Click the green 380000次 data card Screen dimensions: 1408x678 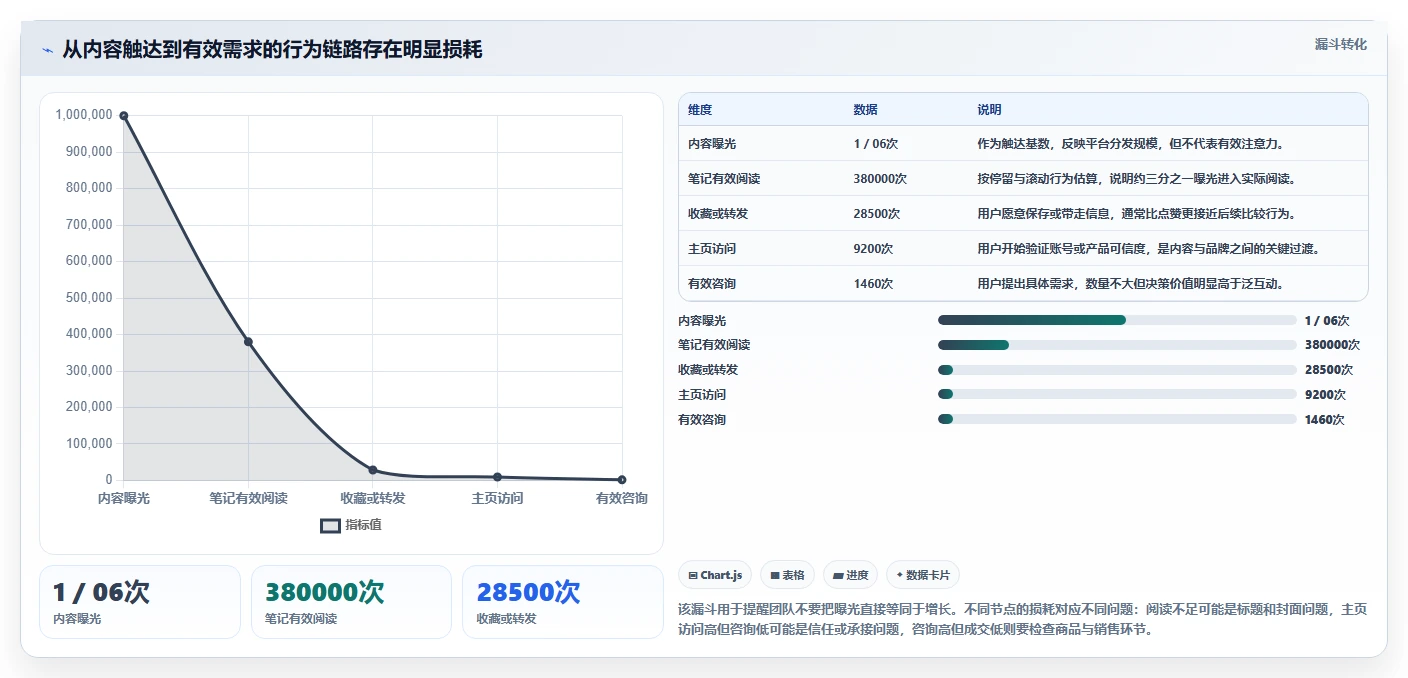tap(352, 602)
